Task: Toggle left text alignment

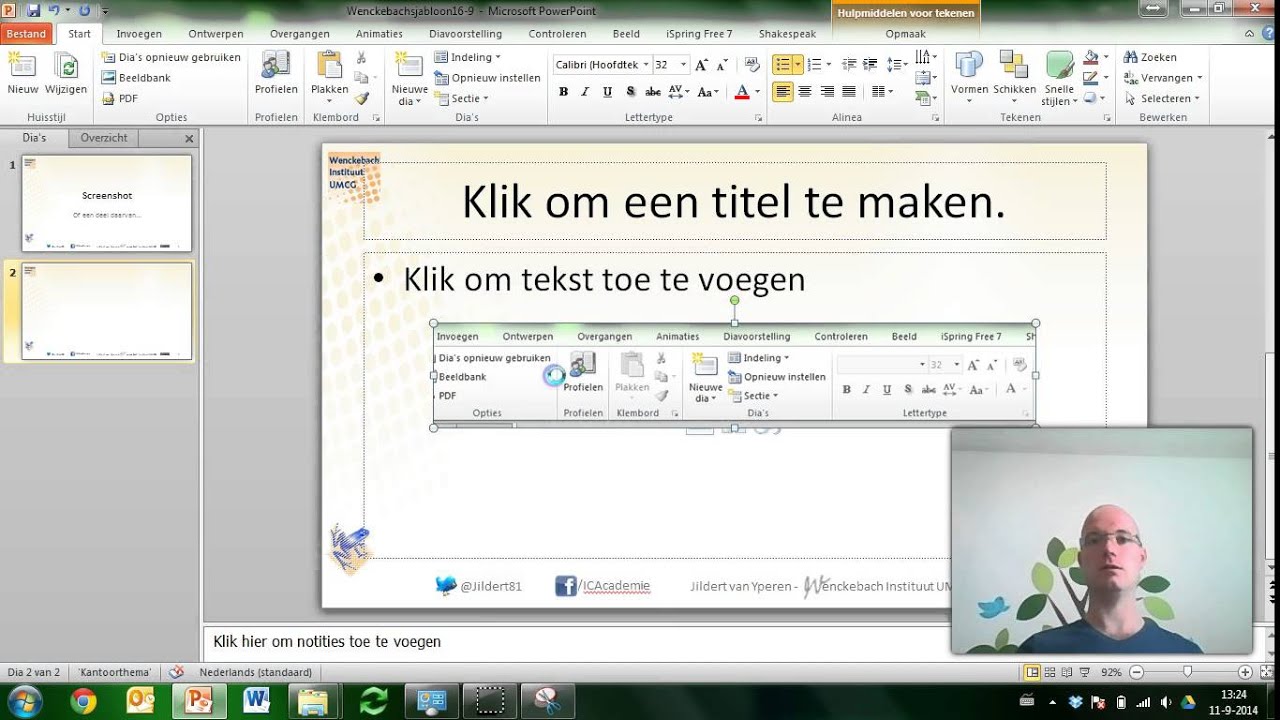Action: coord(782,91)
